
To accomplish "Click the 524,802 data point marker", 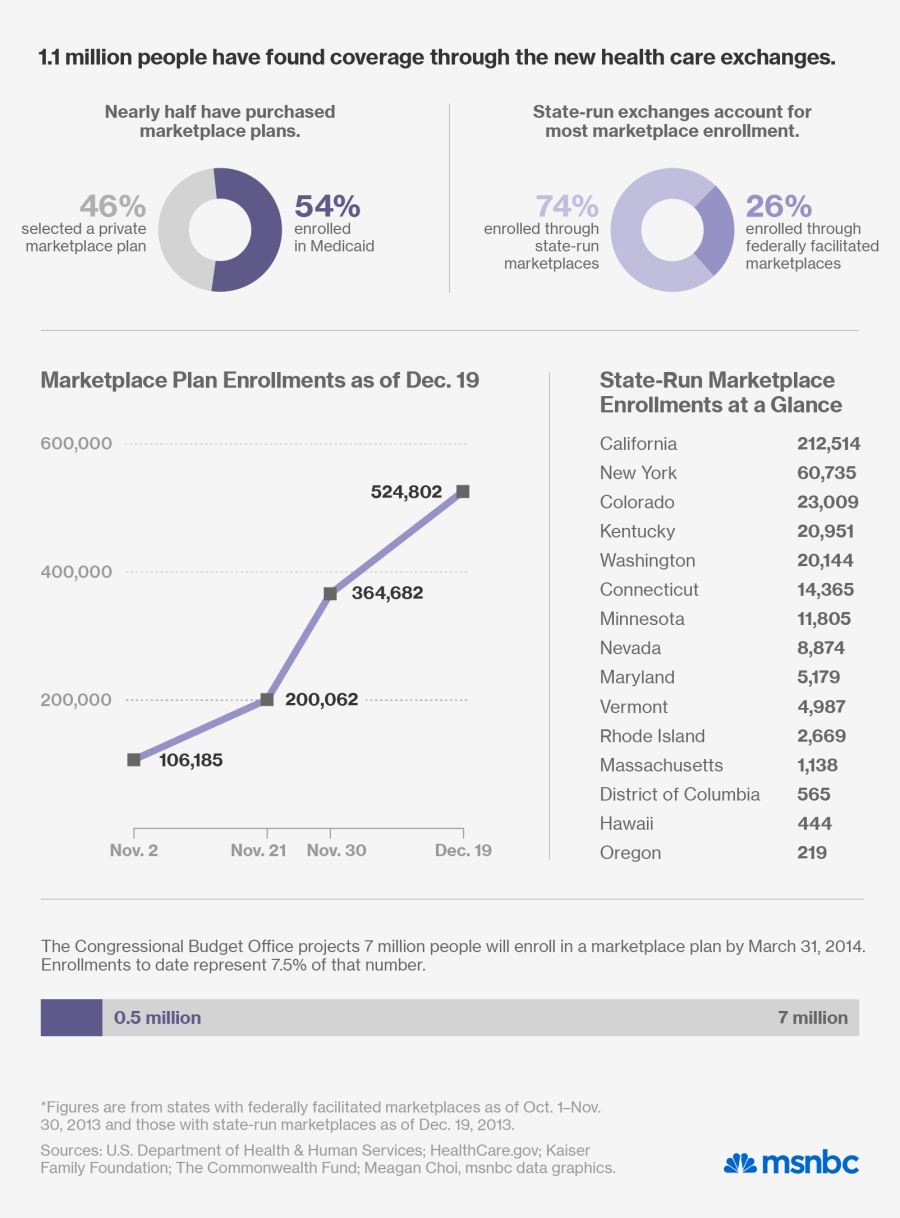I will [463, 491].
